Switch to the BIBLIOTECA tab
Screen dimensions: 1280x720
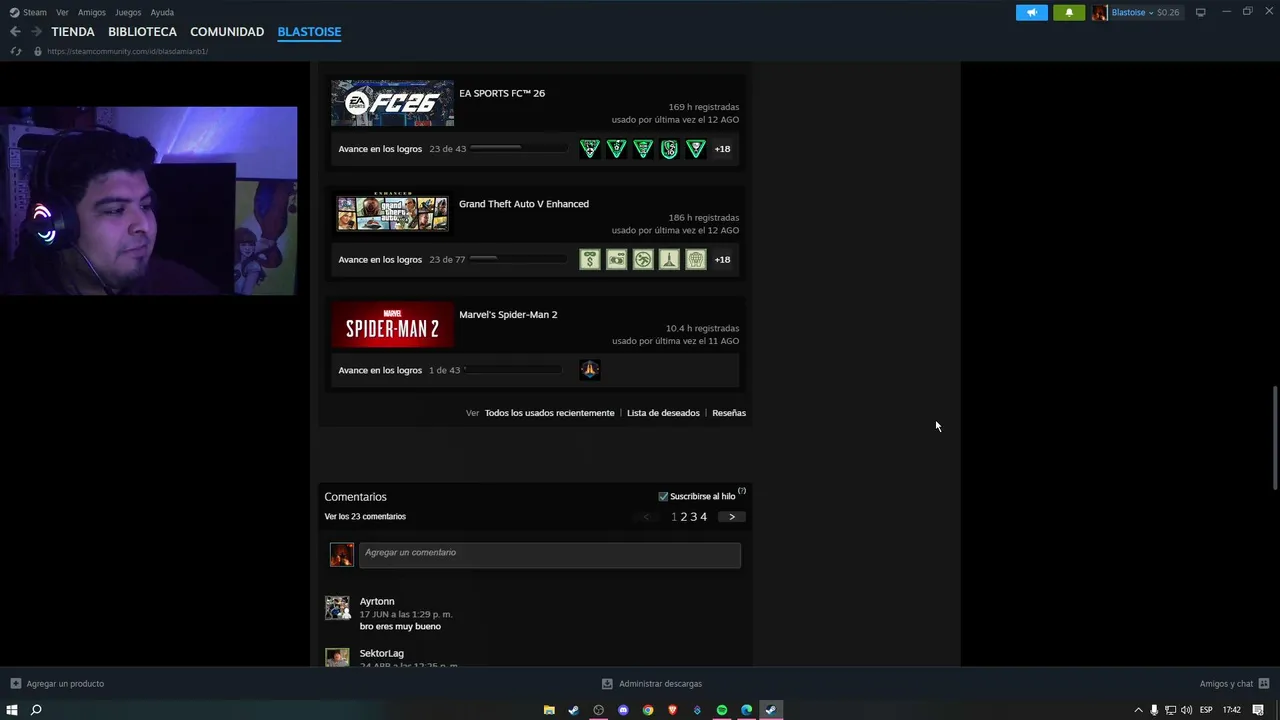point(142,32)
